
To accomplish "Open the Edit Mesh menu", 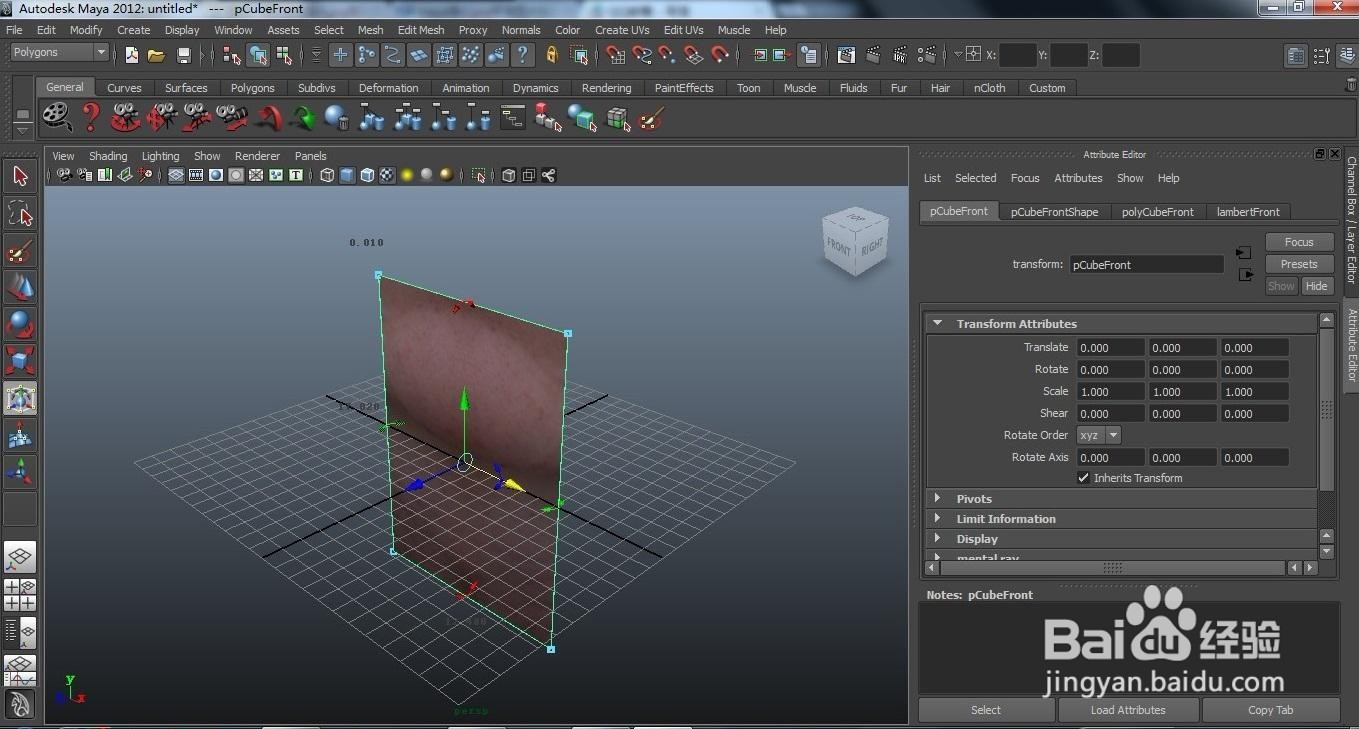I will (x=420, y=30).
